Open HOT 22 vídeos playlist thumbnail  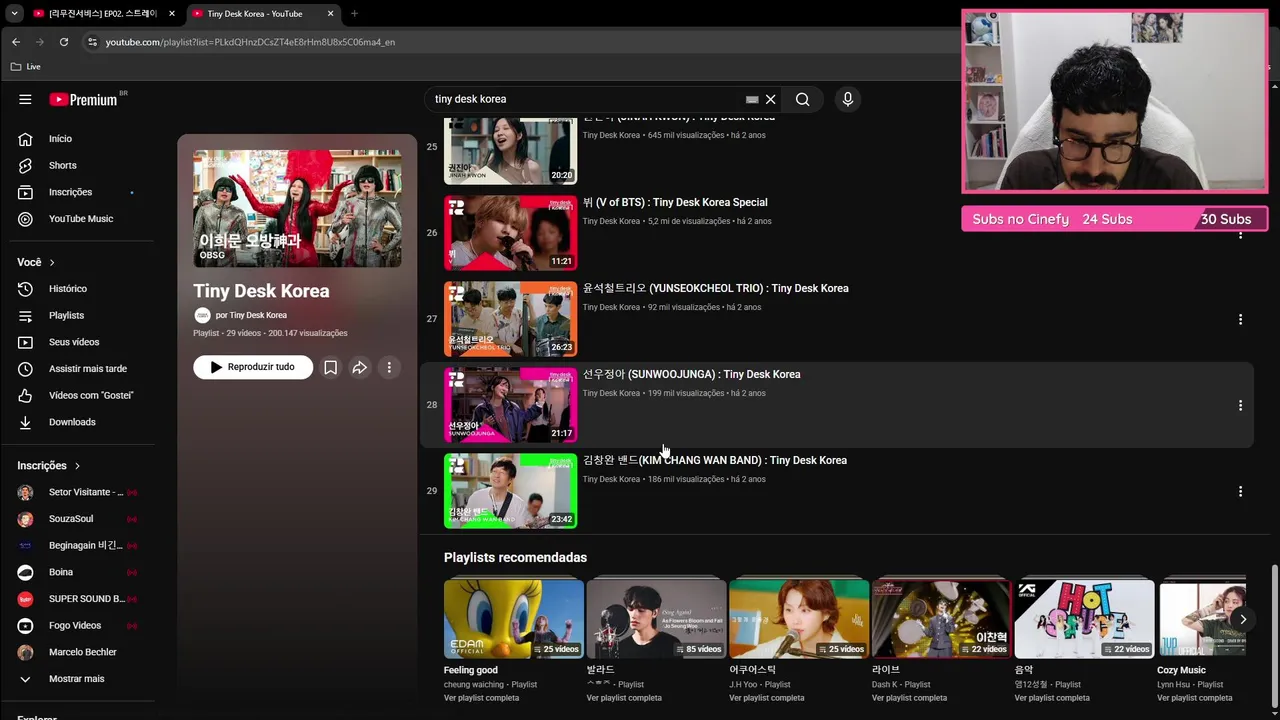coord(1084,619)
